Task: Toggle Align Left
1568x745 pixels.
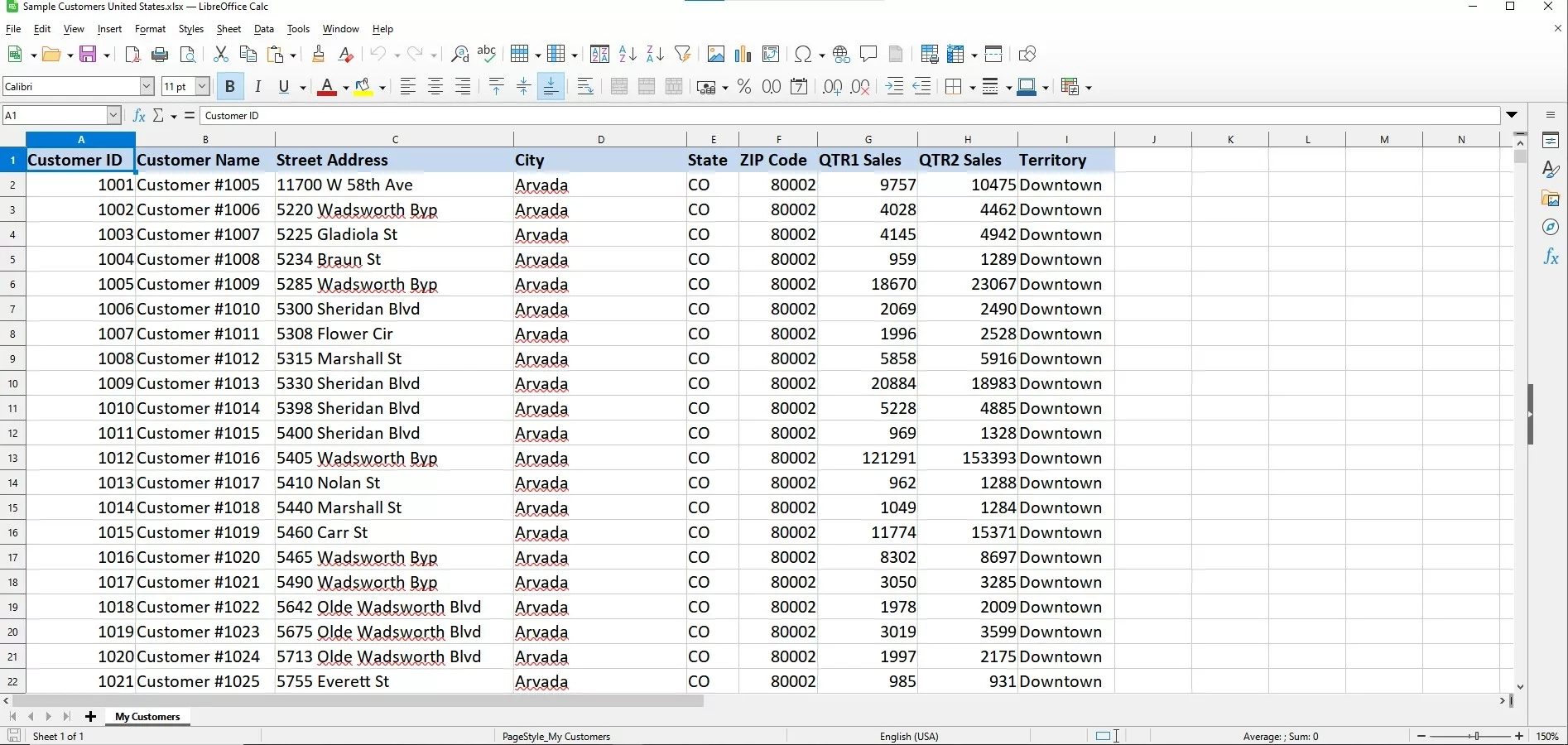Action: (x=407, y=87)
